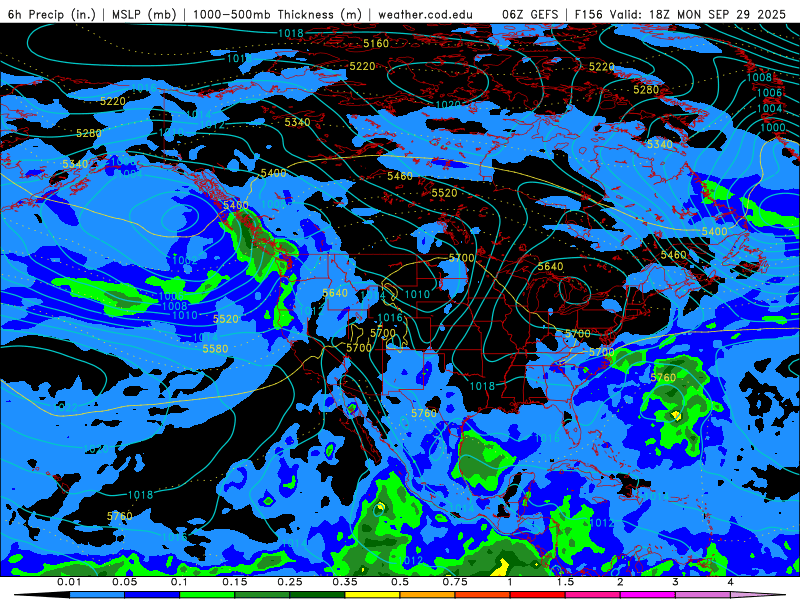Click the yellow precip maximum in Atlantic storm
The image size is (800, 600).
click(x=677, y=415)
